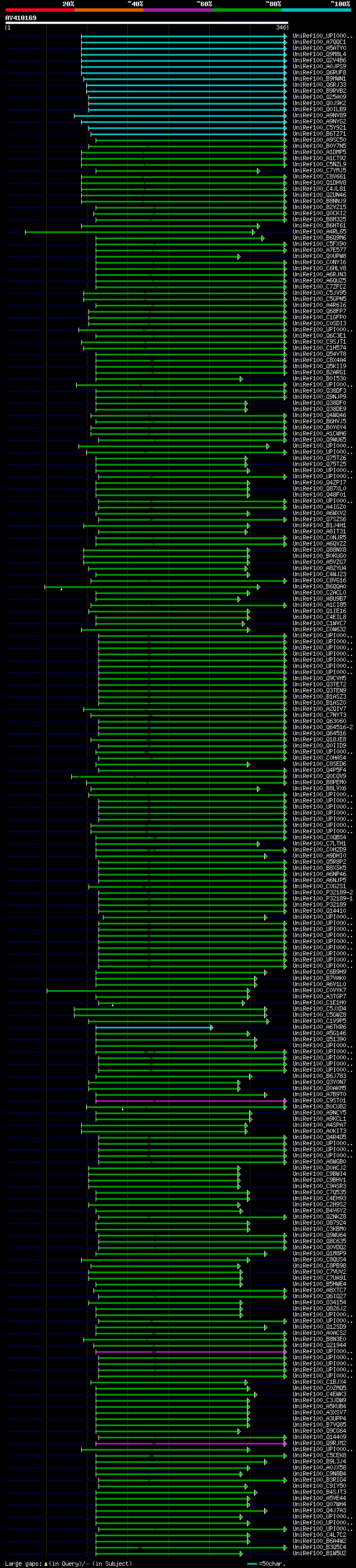The image size is (356, 1568).
Task: Click the UniRef100_A9SC50 label
Action: pyautogui.click(x=319, y=140)
